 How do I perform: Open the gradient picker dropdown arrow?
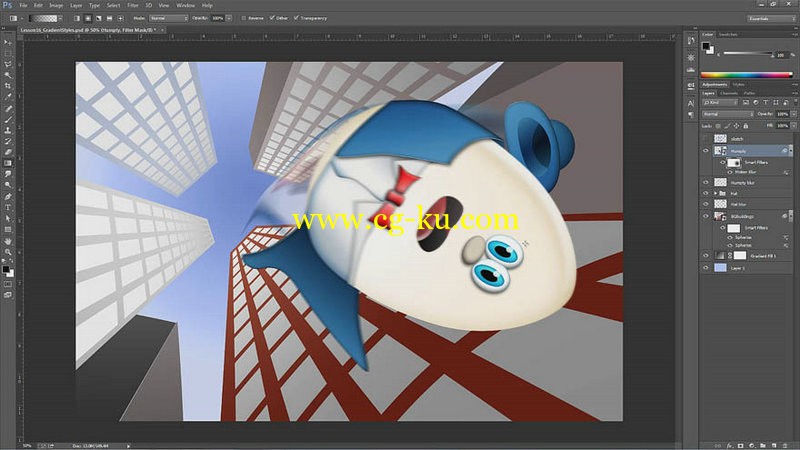(x=60, y=18)
